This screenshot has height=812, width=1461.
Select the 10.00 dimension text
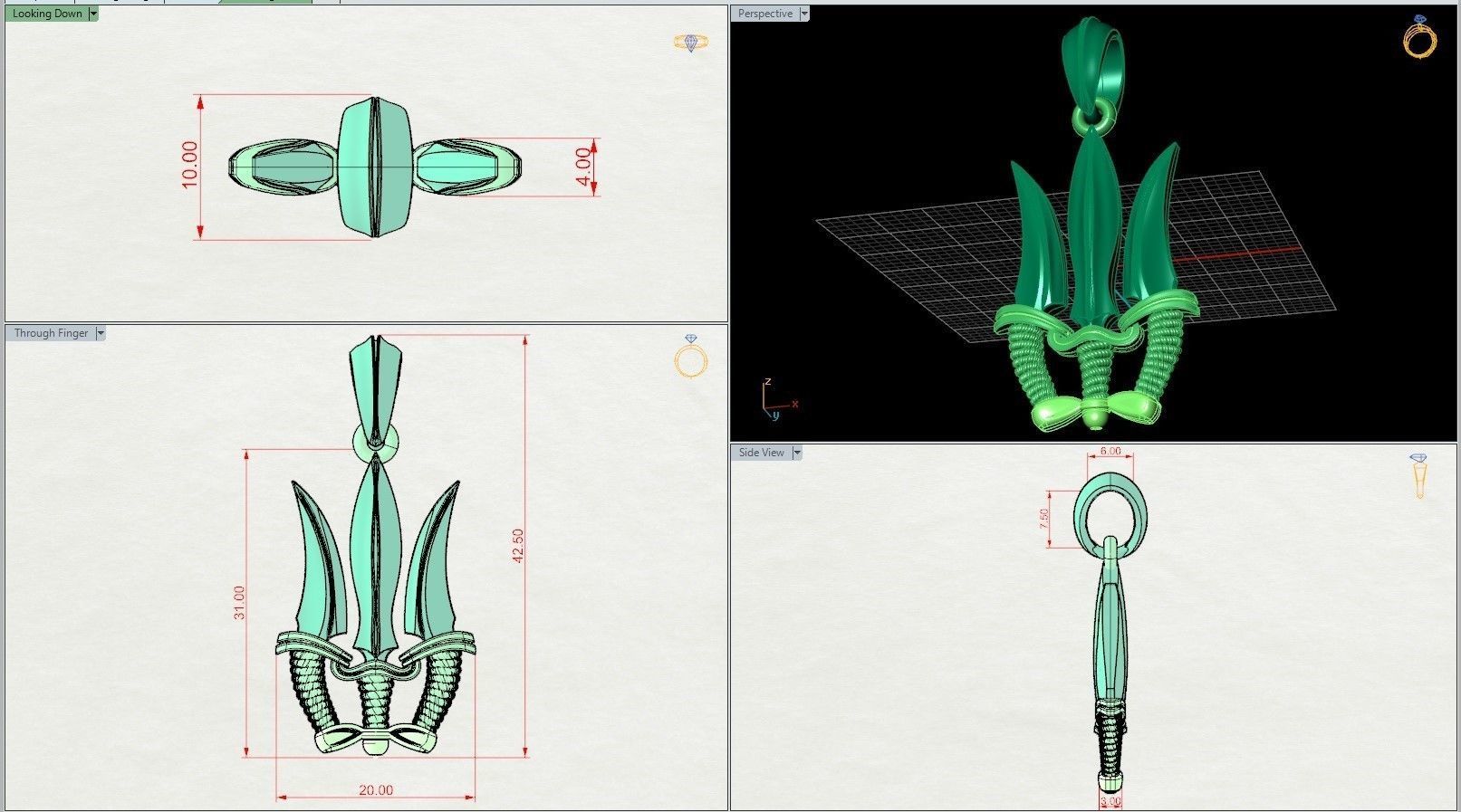click(189, 165)
